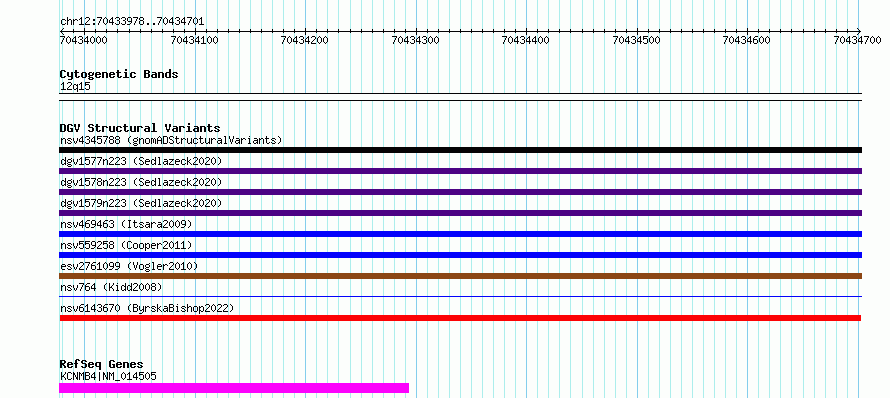This screenshot has width=890, height=398.
Task: Click the magenta KCNMB4 gene bar
Action: coord(234,388)
